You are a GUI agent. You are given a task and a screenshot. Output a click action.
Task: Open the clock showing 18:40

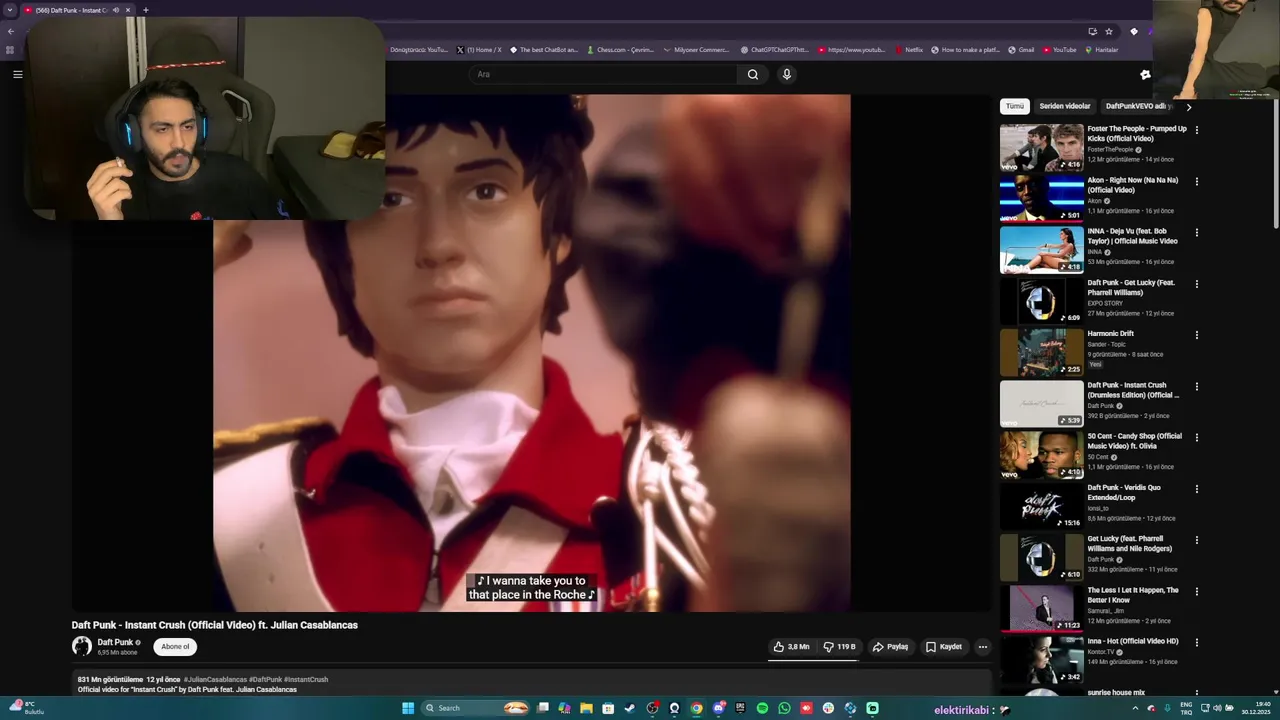pos(1255,708)
